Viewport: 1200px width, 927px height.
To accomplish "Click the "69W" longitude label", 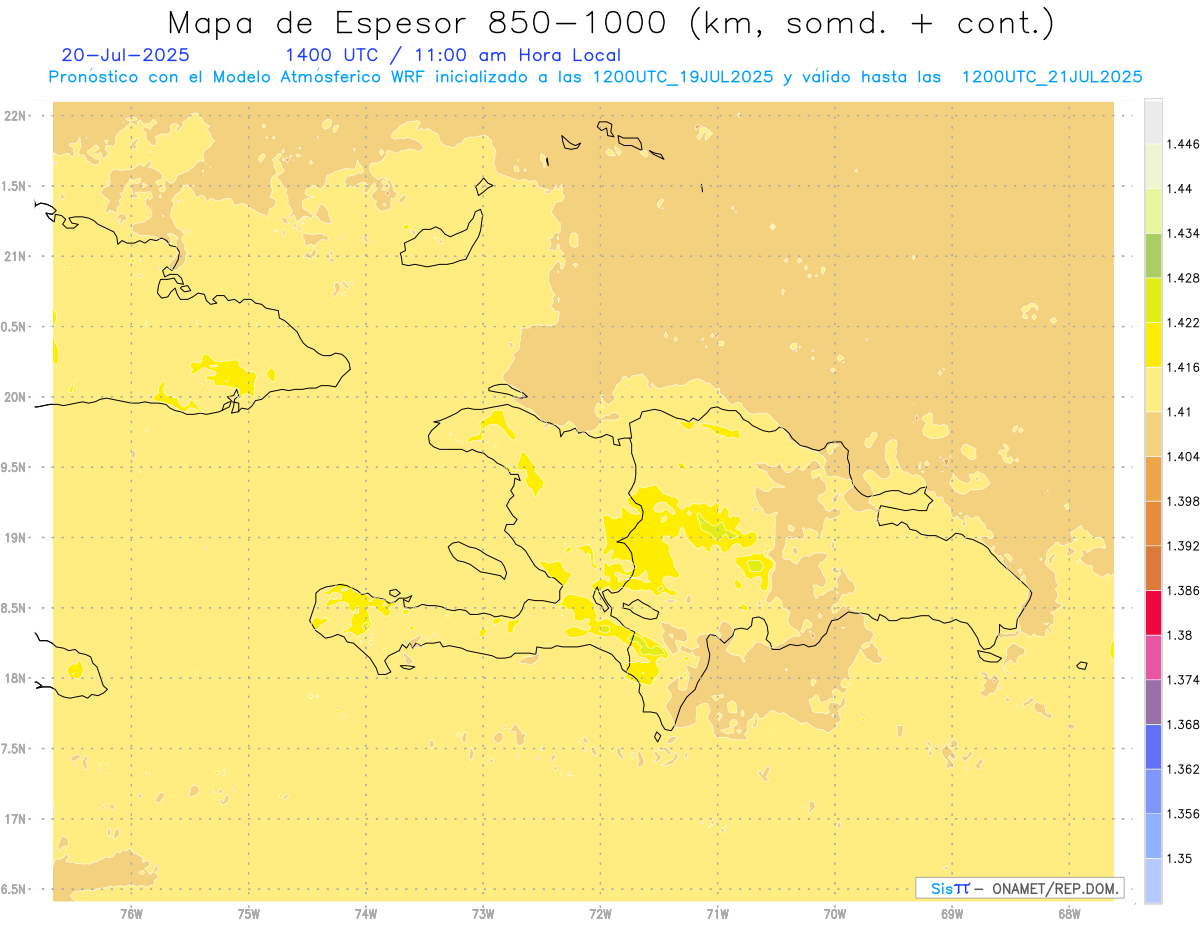I will (952, 914).
